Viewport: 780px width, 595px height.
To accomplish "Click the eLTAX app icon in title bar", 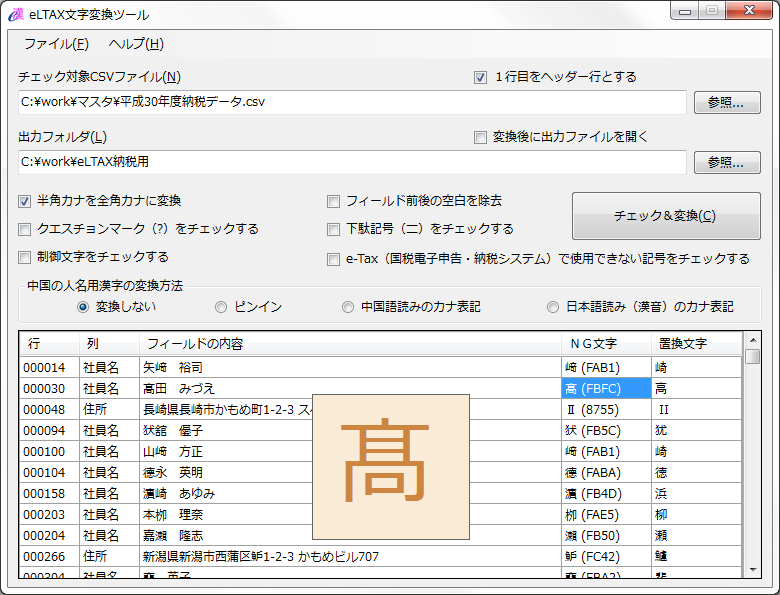I will coord(16,14).
